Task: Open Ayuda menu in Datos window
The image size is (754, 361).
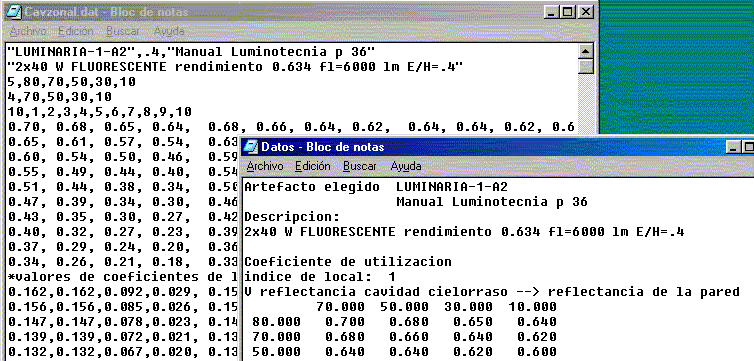Action: [406, 166]
